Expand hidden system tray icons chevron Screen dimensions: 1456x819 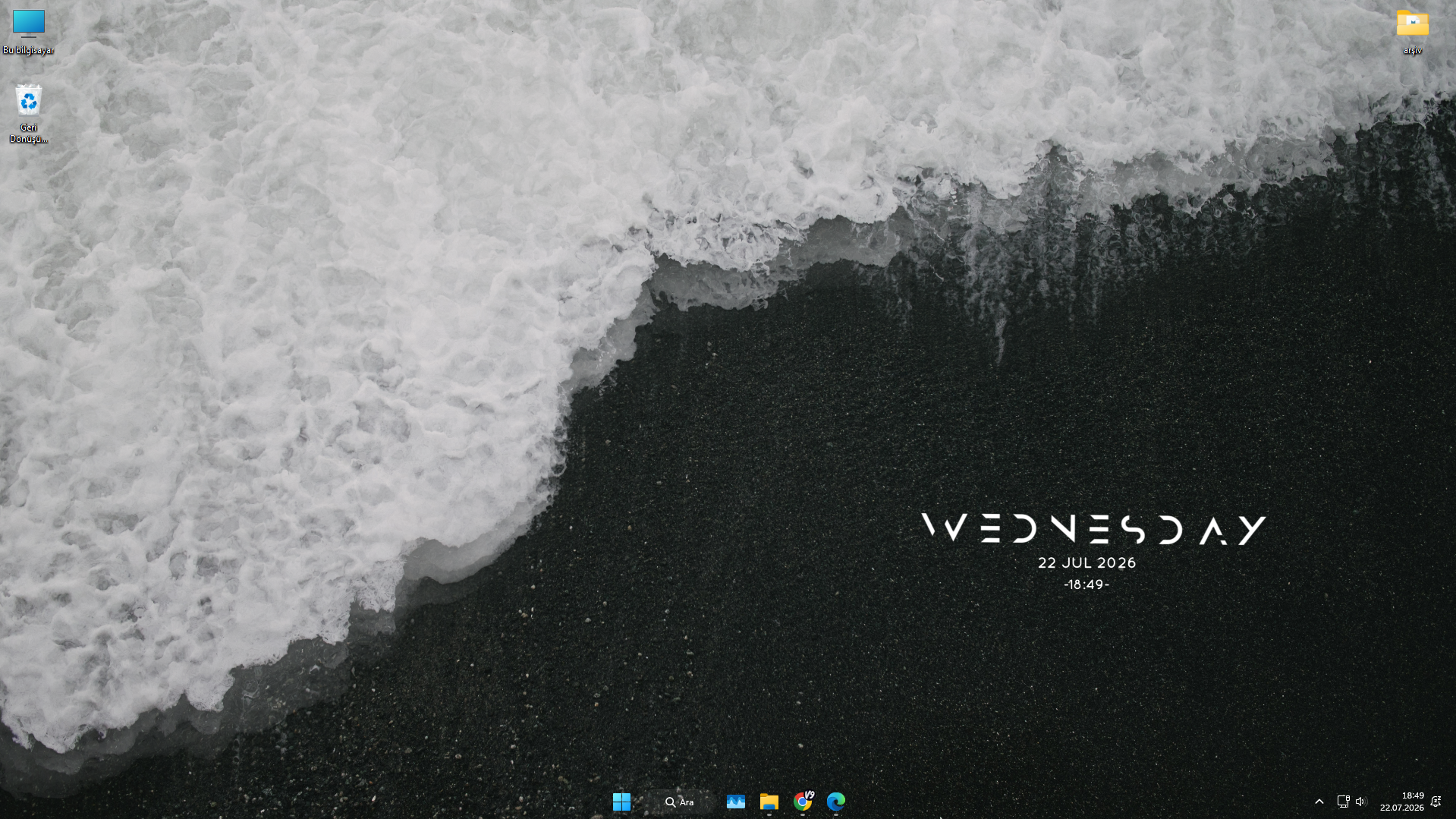tap(1319, 802)
